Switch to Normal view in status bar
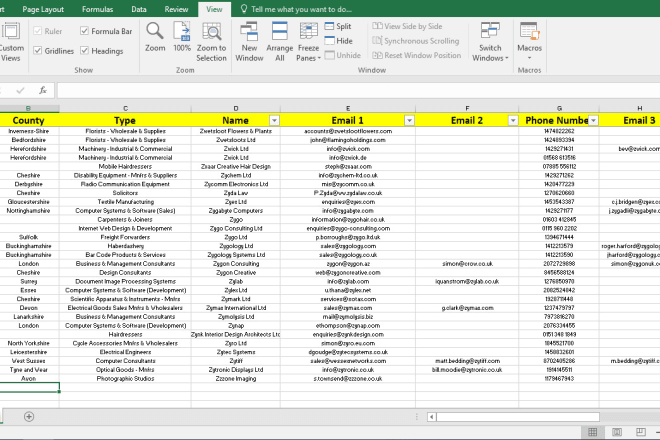 click(x=593, y=432)
